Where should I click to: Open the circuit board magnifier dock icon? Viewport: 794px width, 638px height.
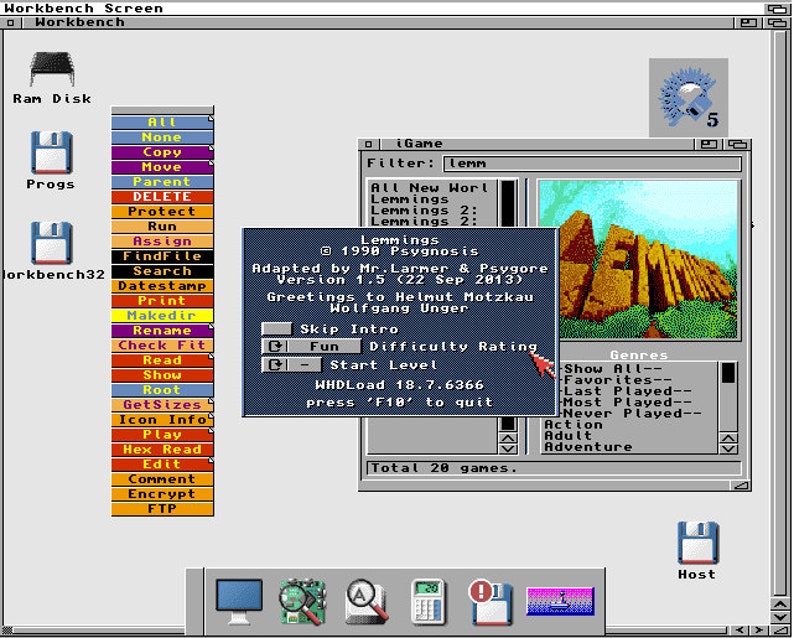point(302,602)
